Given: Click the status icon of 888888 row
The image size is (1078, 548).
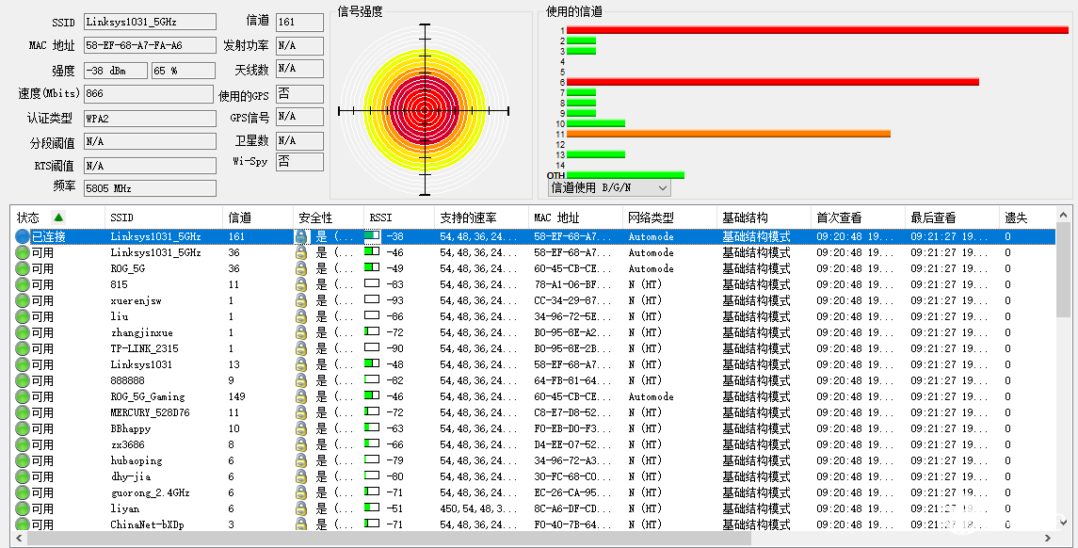Looking at the screenshot, I should click(x=23, y=381).
